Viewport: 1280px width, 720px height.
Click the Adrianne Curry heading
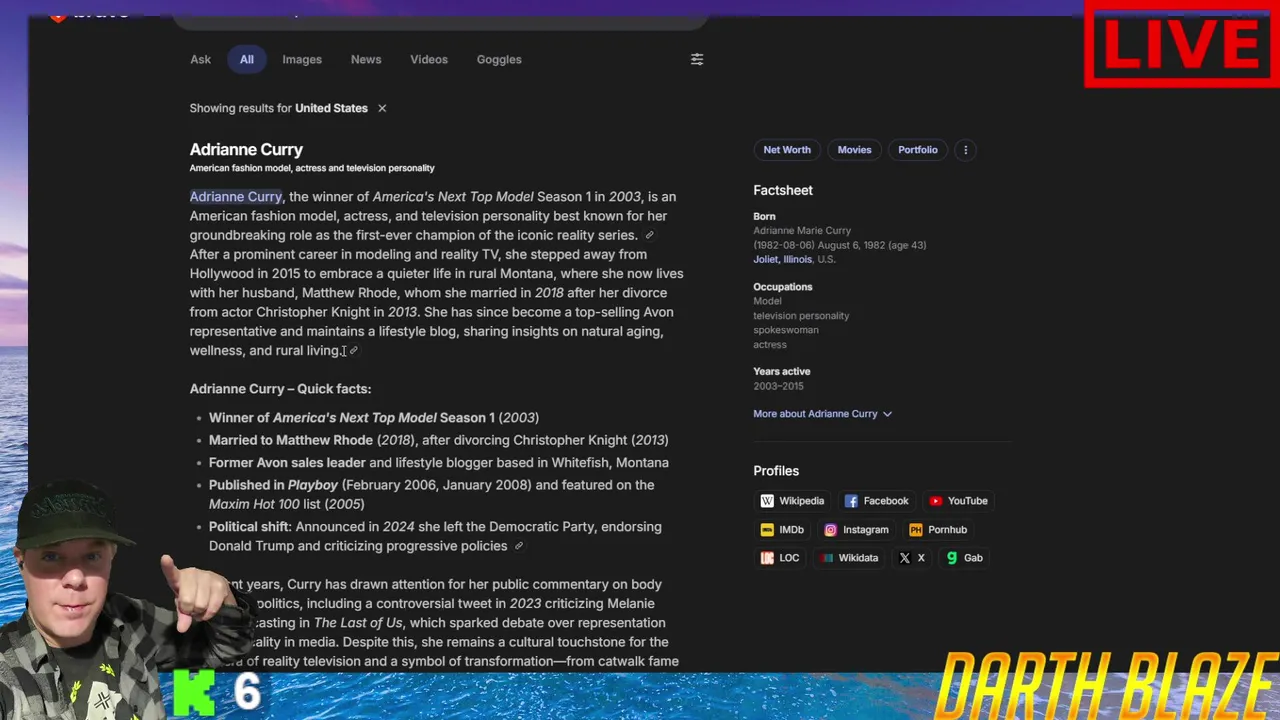pyautogui.click(x=246, y=150)
